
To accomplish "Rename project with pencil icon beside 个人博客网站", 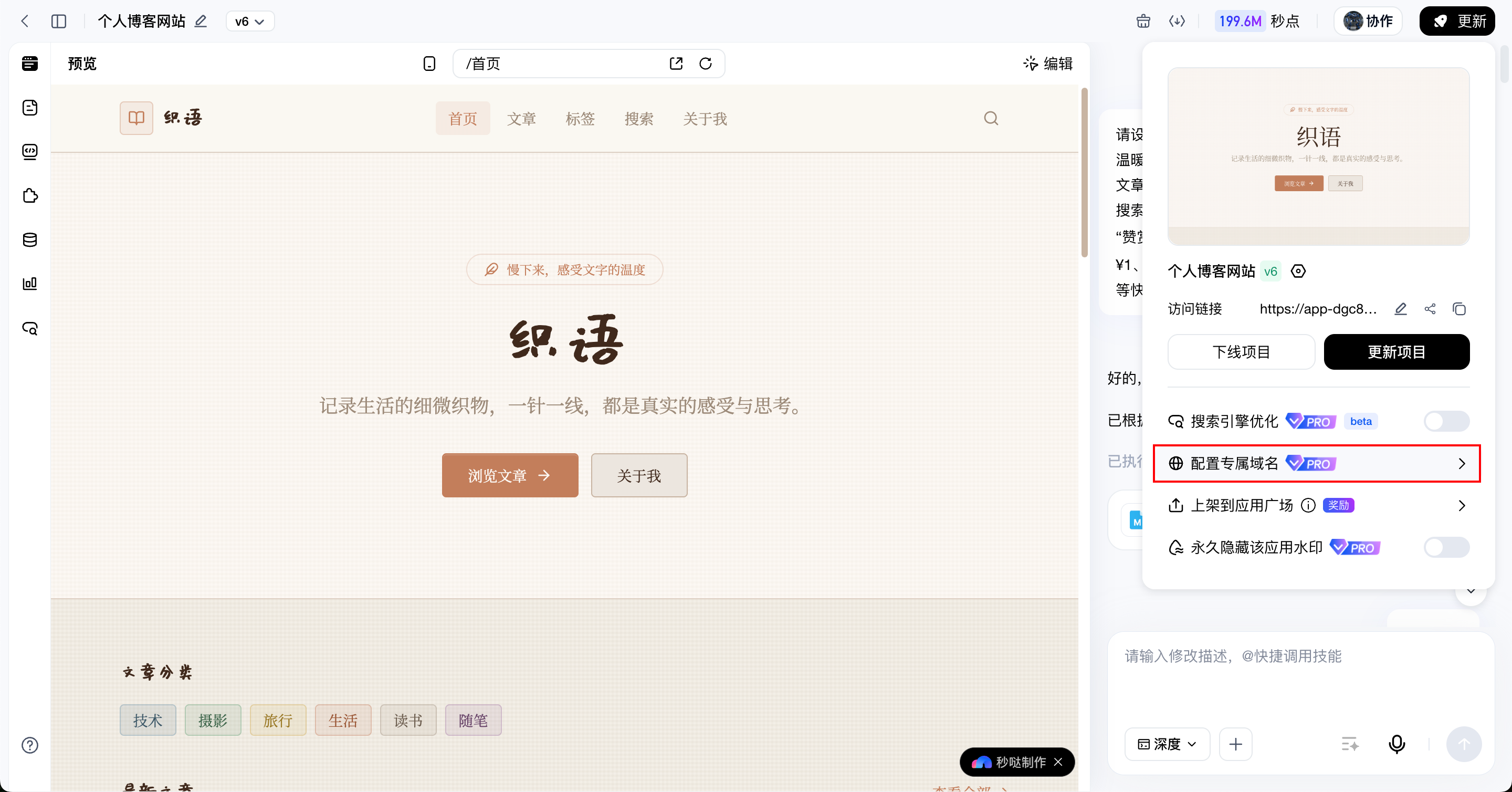I will pos(201,22).
